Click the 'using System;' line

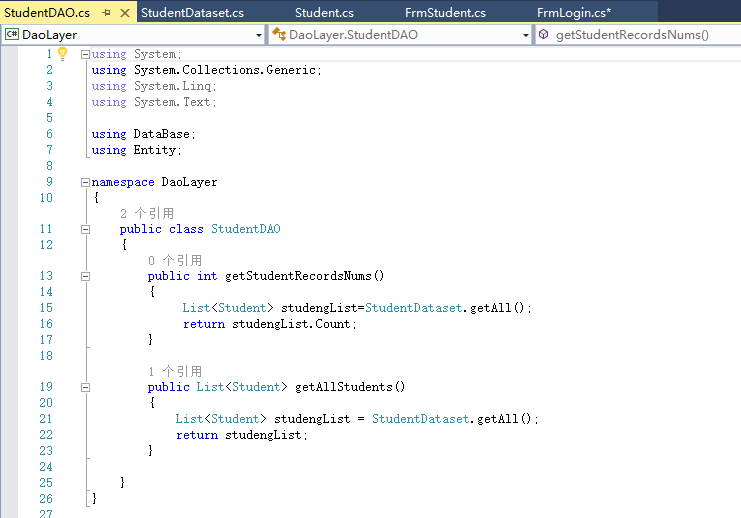click(137, 54)
